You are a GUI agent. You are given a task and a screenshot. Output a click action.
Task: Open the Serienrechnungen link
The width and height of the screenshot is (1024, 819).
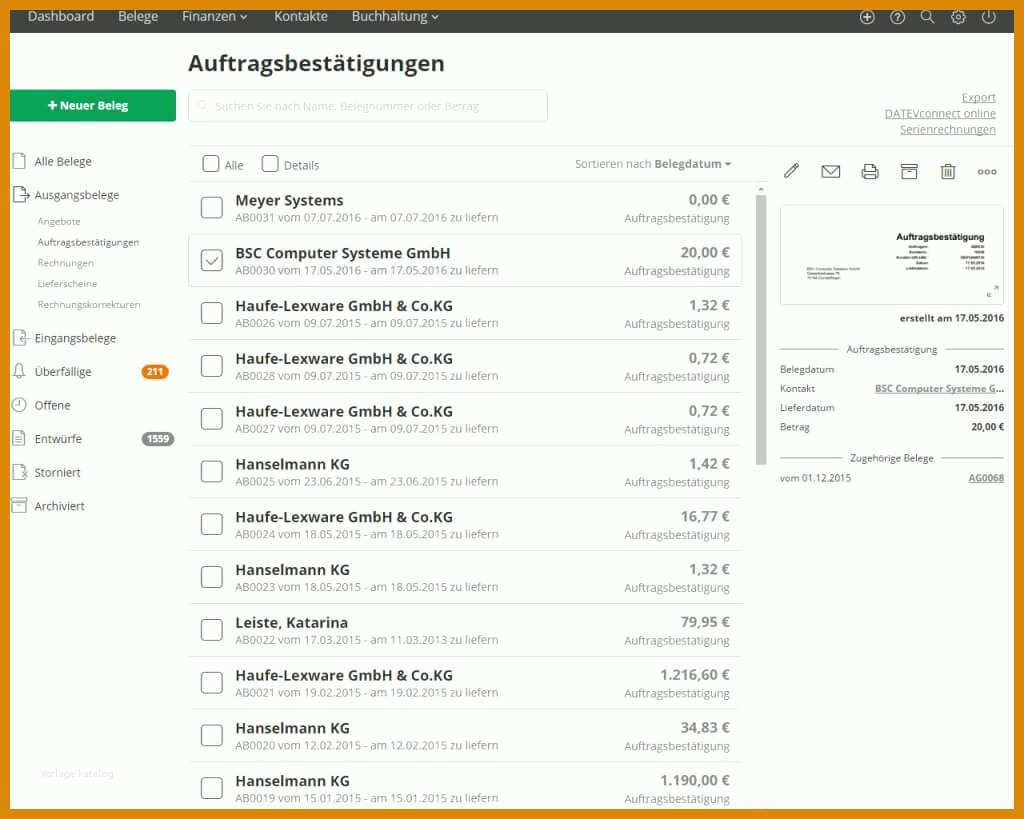click(948, 129)
